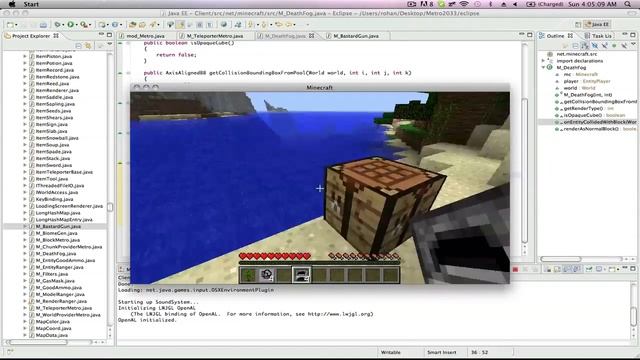Screen dimensions: 640x360
Task: Click the Debug bug icon in toolbar
Action: (57, 25)
